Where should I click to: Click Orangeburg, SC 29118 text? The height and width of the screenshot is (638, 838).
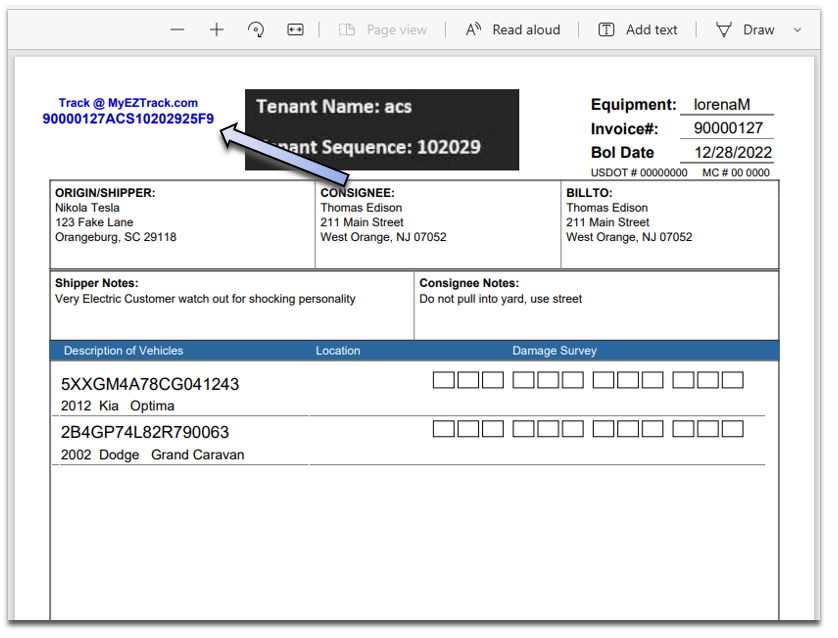point(117,239)
